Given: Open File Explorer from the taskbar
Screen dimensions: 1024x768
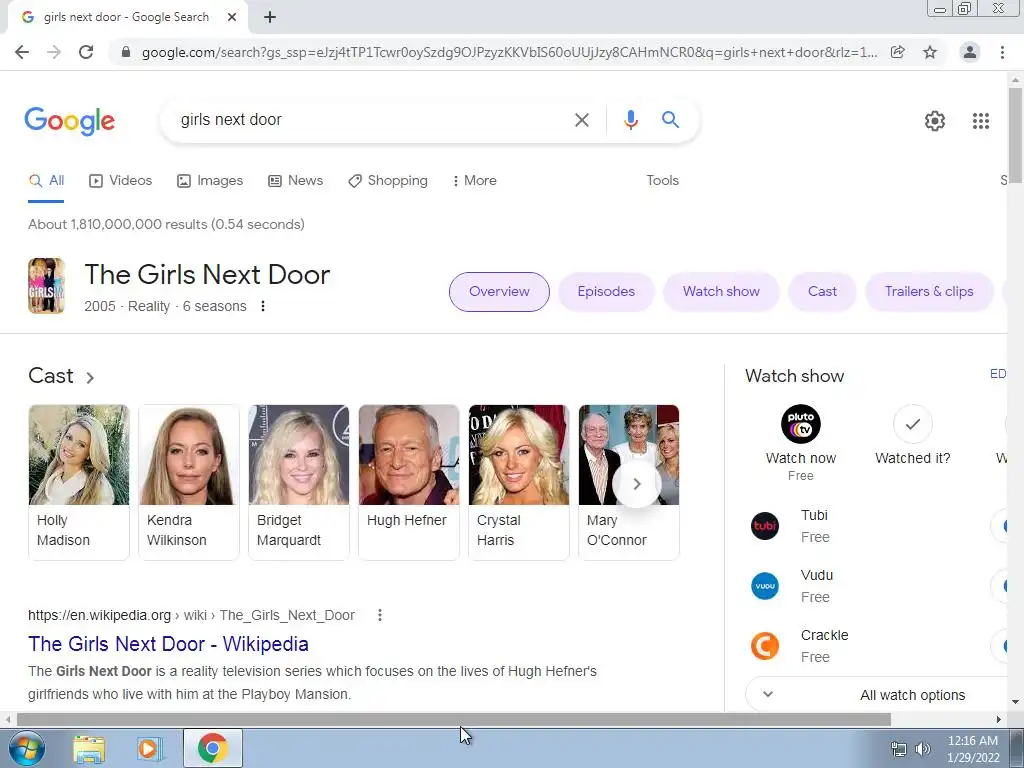Looking at the screenshot, I should point(89,749).
